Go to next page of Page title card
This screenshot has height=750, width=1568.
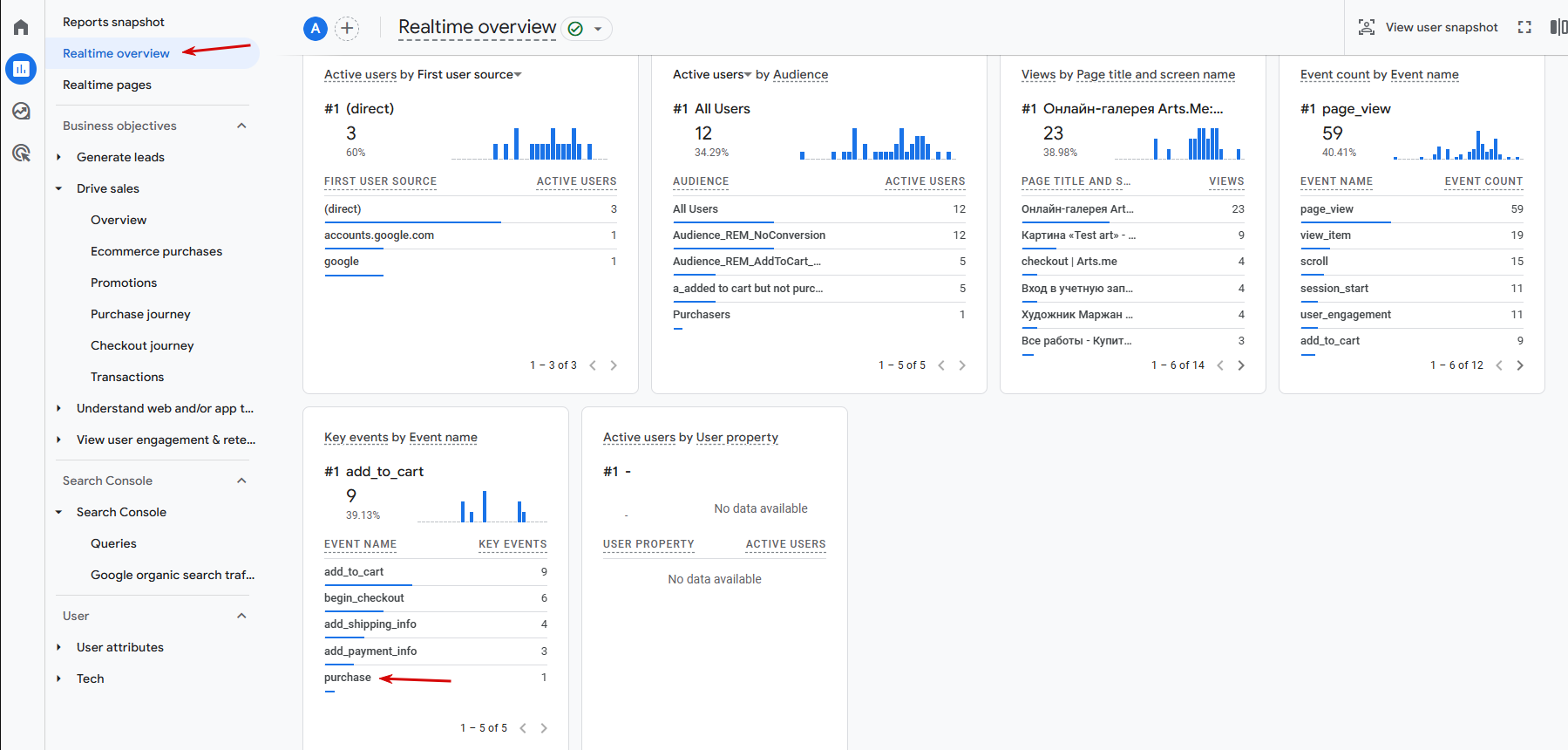(x=1241, y=365)
